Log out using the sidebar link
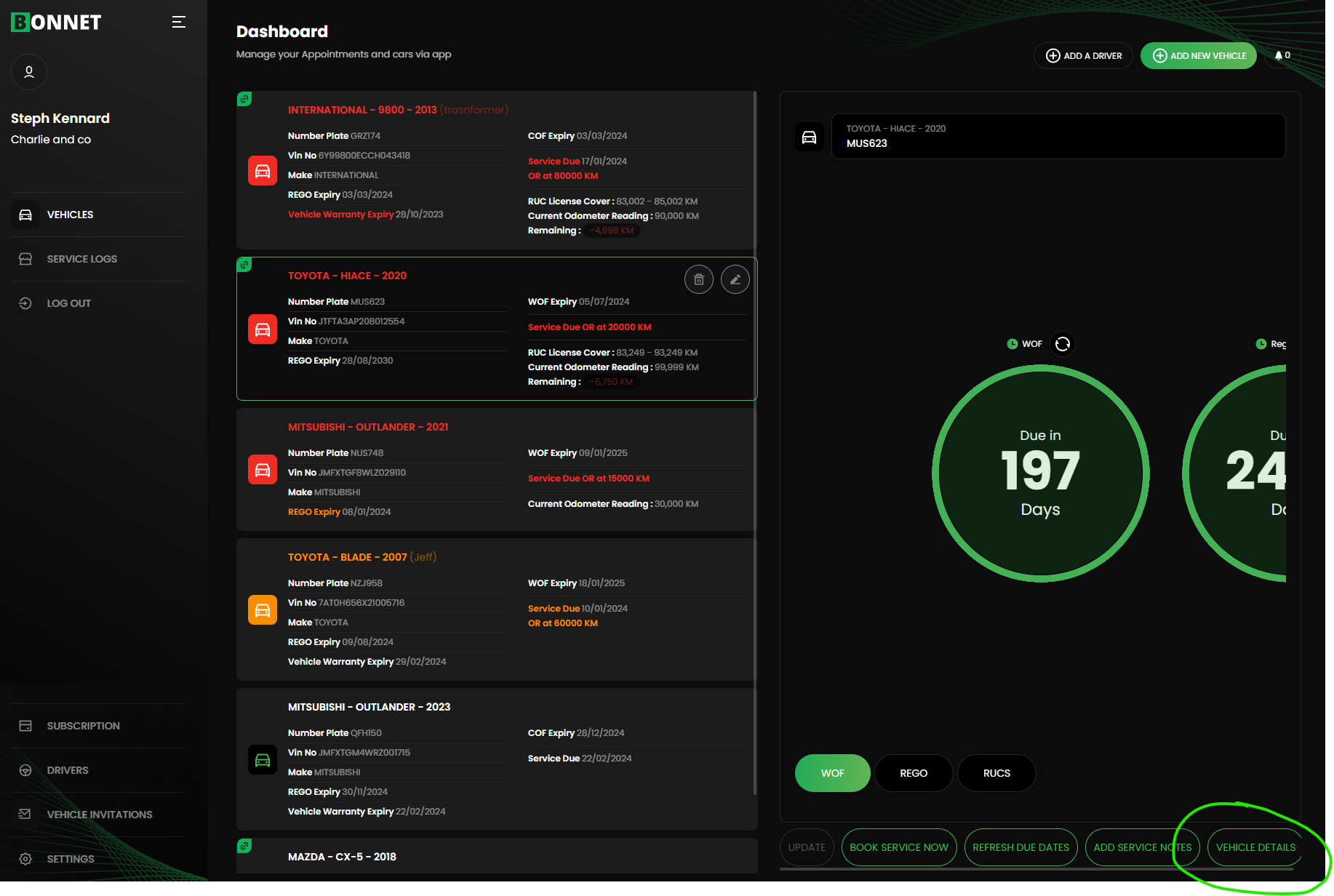The width and height of the screenshot is (1334, 896). [x=98, y=303]
